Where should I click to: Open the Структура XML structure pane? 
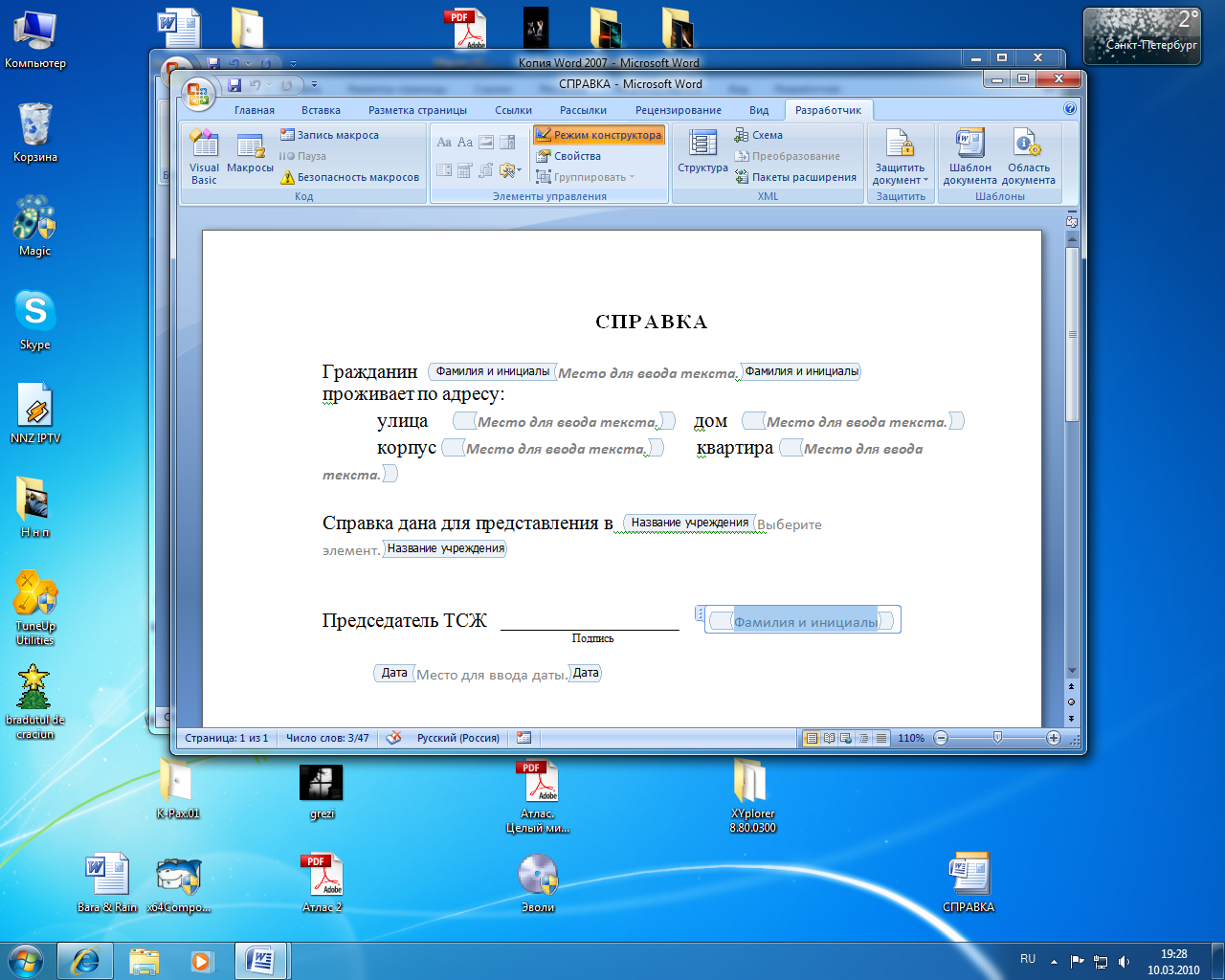(702, 153)
